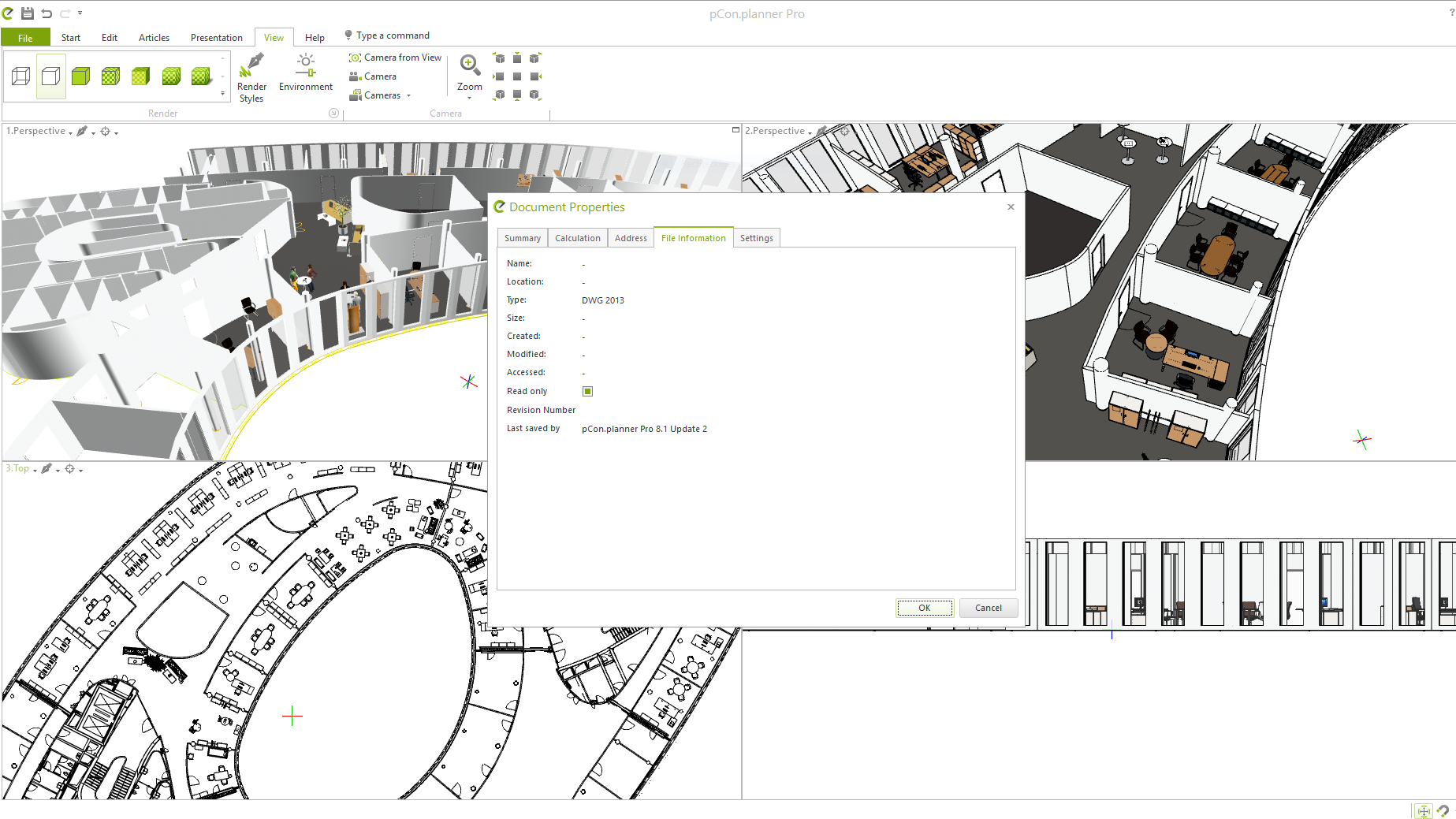Click the Revision Number label
The width and height of the screenshot is (1456, 819).
click(x=541, y=410)
